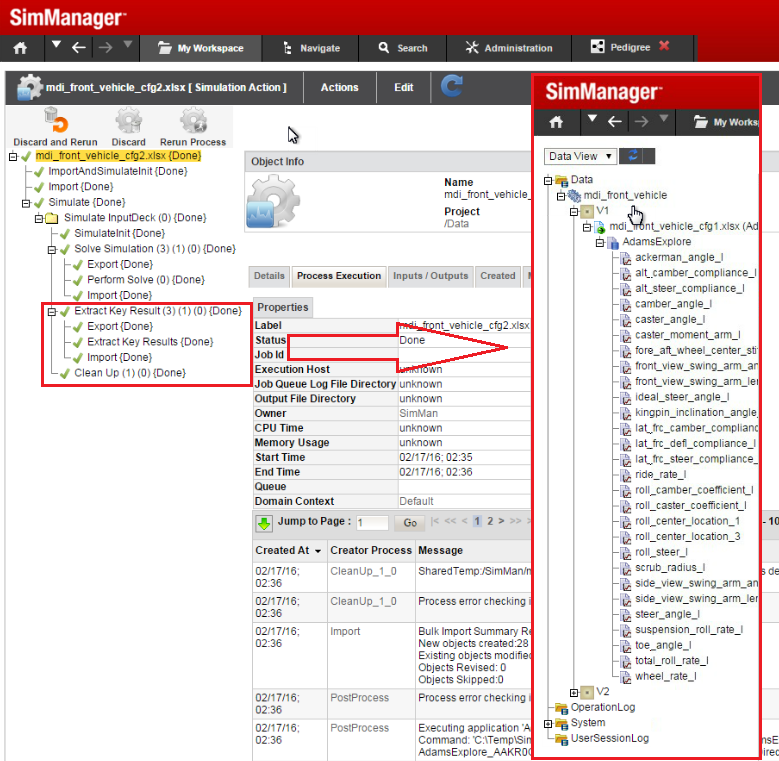Switch to the Inputs / Outputs tab
779x761 pixels.
[430, 276]
